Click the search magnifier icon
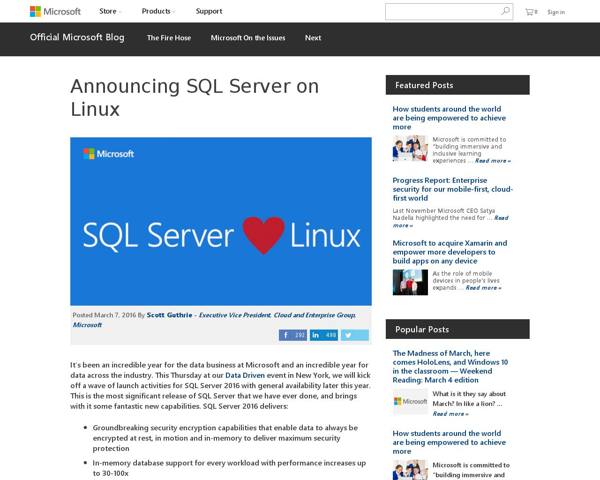 (x=505, y=12)
